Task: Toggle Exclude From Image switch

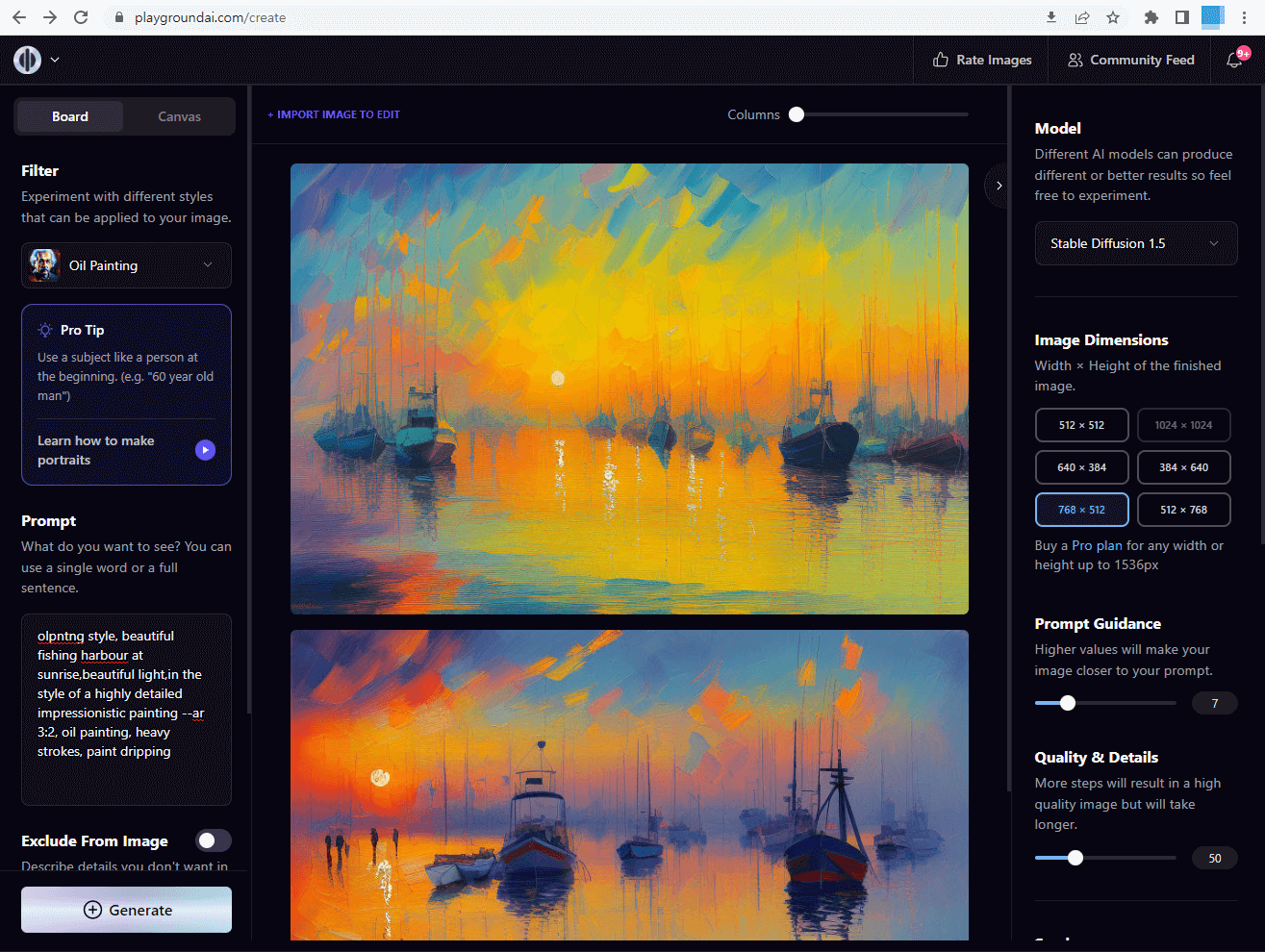Action: point(214,840)
